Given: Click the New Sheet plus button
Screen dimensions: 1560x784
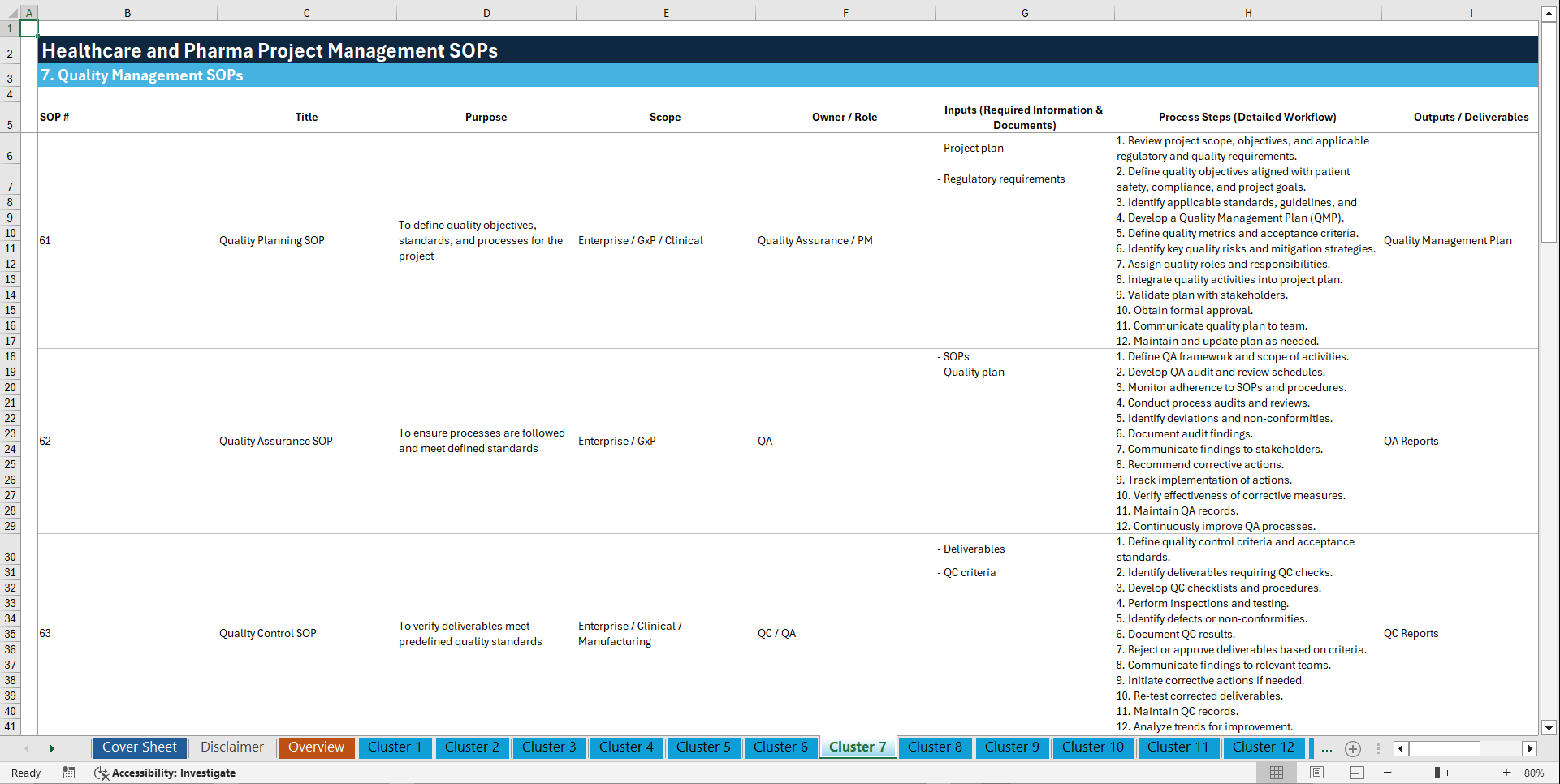Looking at the screenshot, I should [x=1353, y=748].
